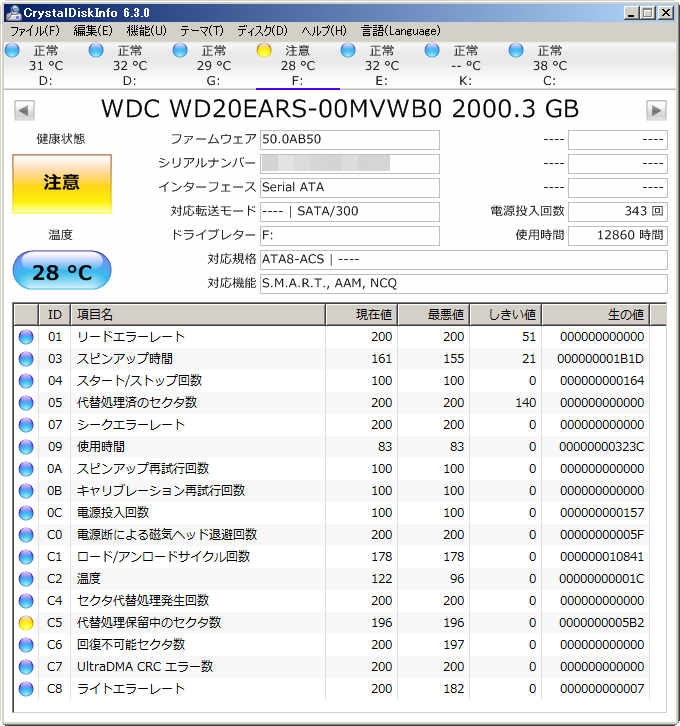Viewport: 680px width, 726px height.
Task: Click blue status icon for スピンアップ時間
Action: pos(26,359)
